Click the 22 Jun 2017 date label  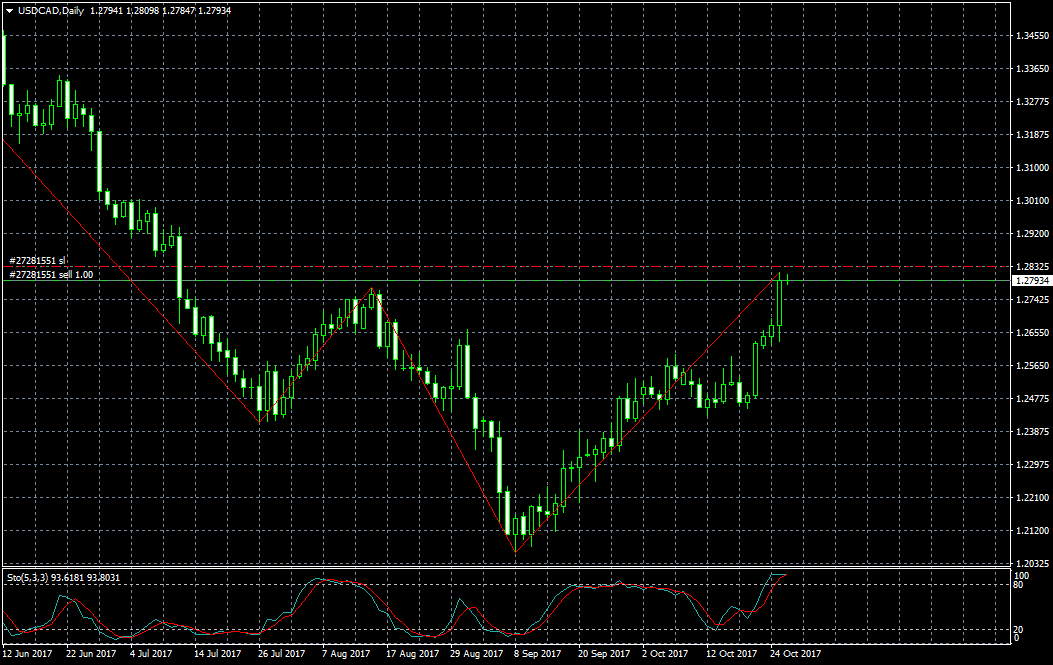[x=90, y=654]
